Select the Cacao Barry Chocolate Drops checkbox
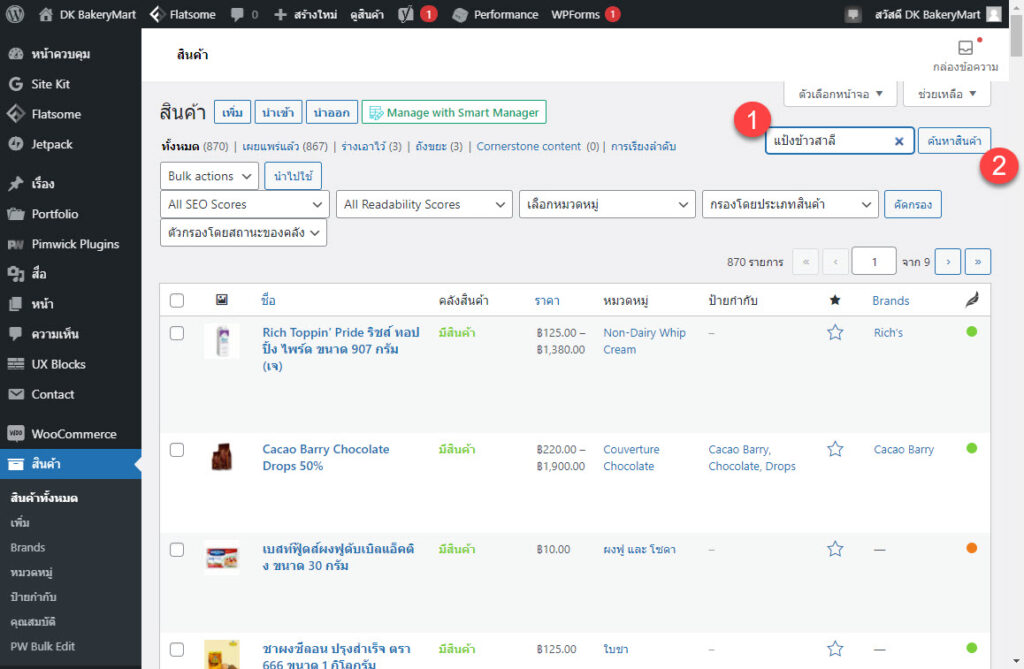Screen dimensions: 1024x669 coord(177,450)
